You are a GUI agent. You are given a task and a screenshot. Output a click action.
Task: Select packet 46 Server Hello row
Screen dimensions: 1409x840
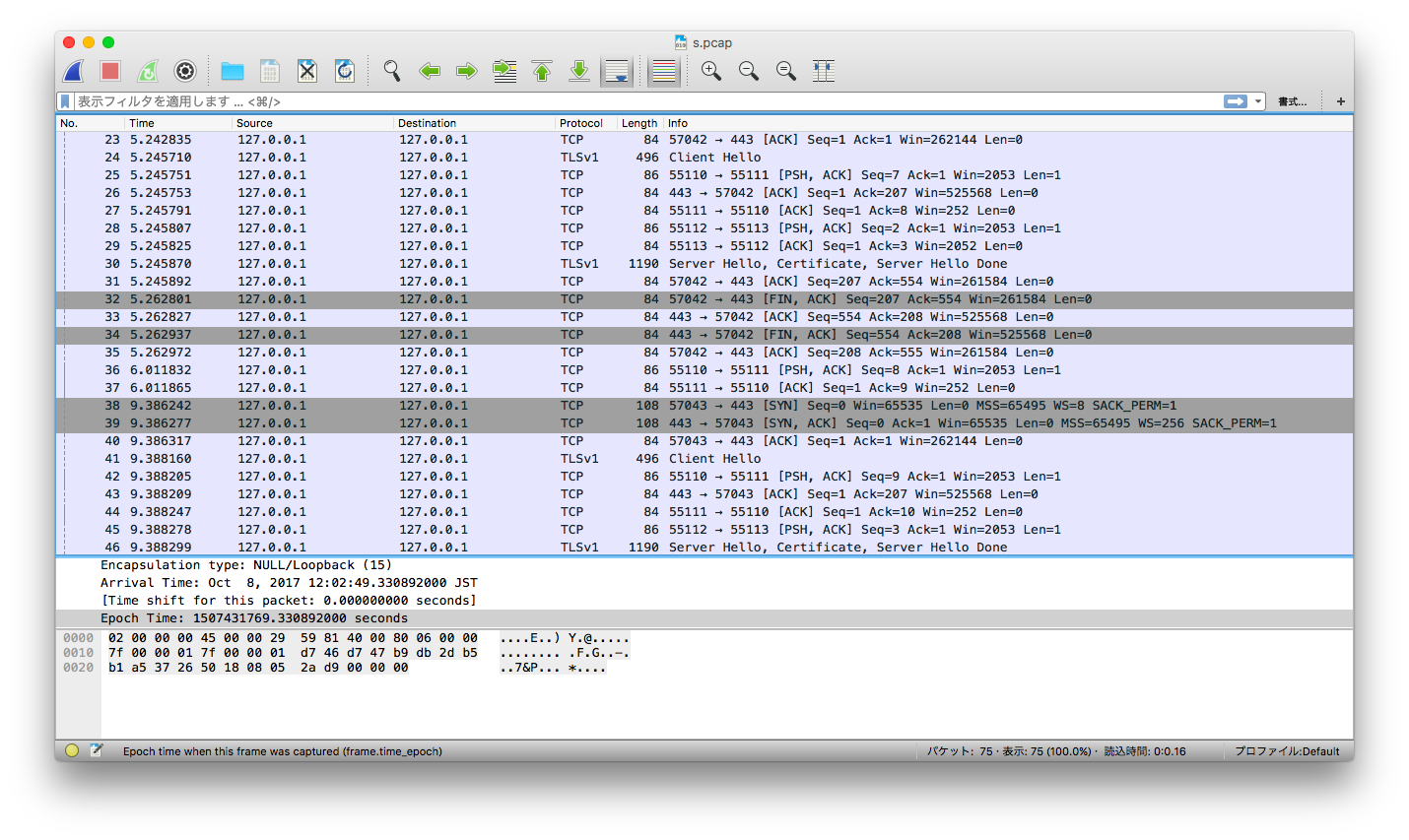click(704, 548)
